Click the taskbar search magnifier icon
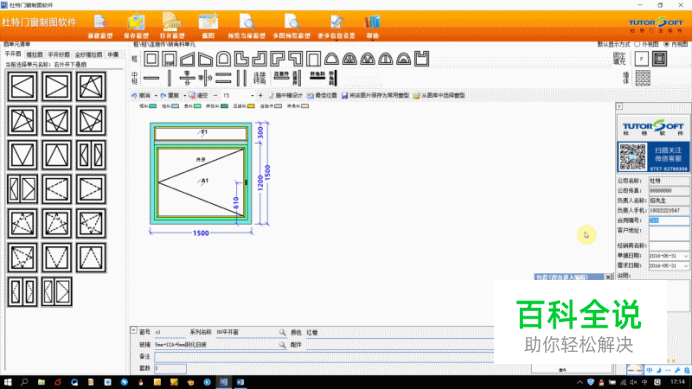Screen dimensions: 692x389 pyautogui.click(x=24, y=382)
